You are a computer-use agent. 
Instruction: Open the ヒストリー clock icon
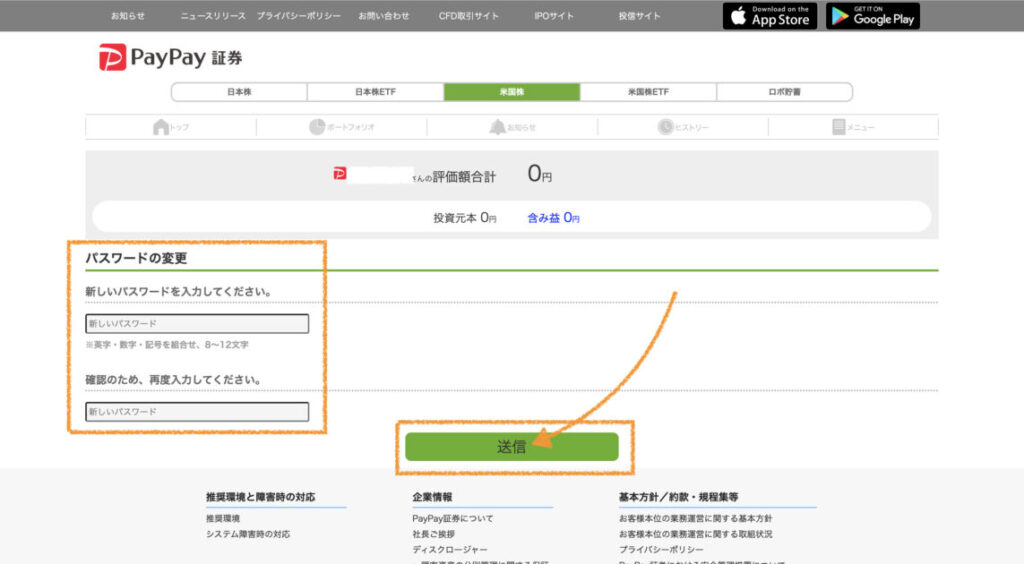(666, 127)
